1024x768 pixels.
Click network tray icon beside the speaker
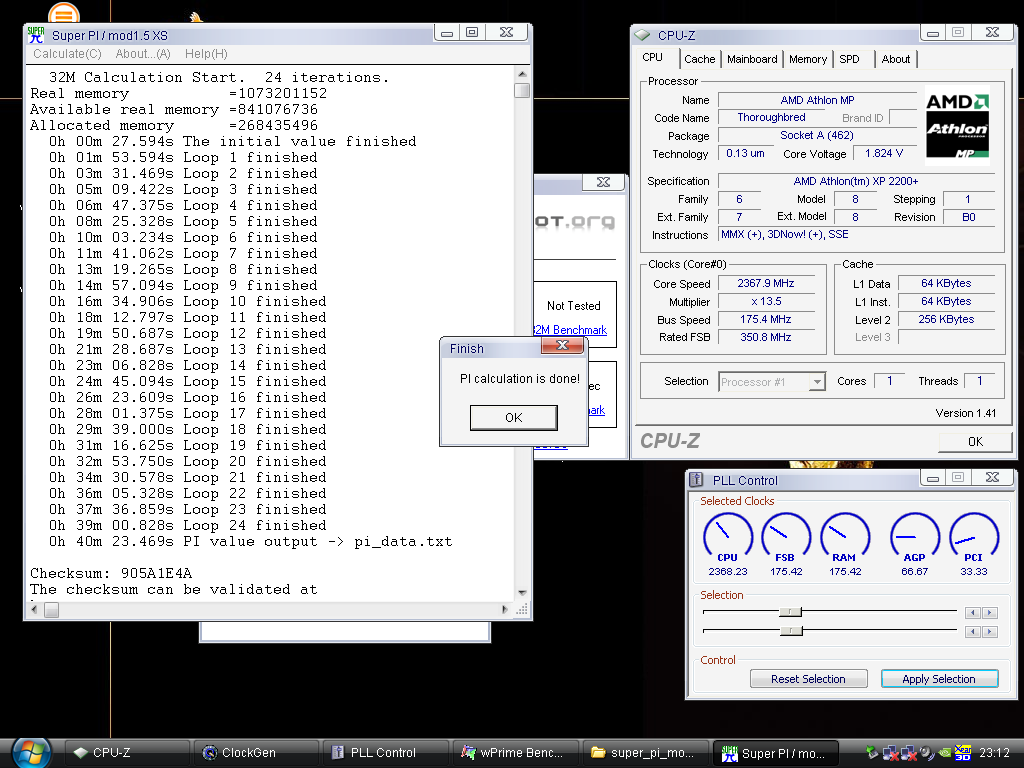coord(908,753)
